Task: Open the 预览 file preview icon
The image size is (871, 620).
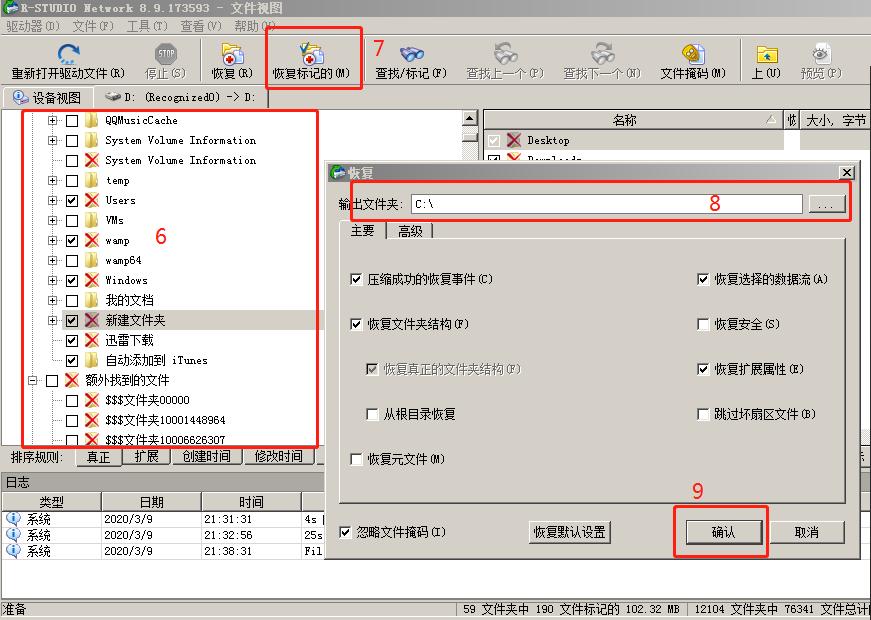Action: 819,57
